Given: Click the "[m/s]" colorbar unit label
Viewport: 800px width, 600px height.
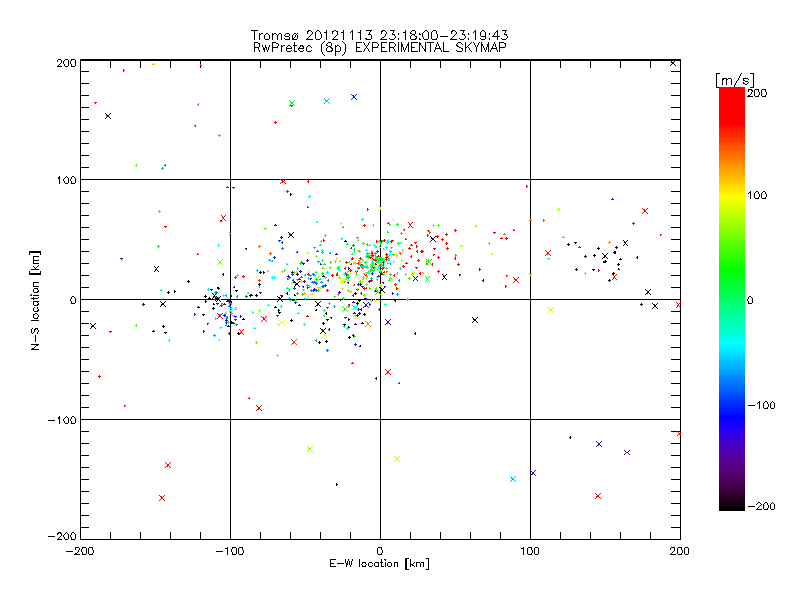Looking at the screenshot, I should click(735, 80).
